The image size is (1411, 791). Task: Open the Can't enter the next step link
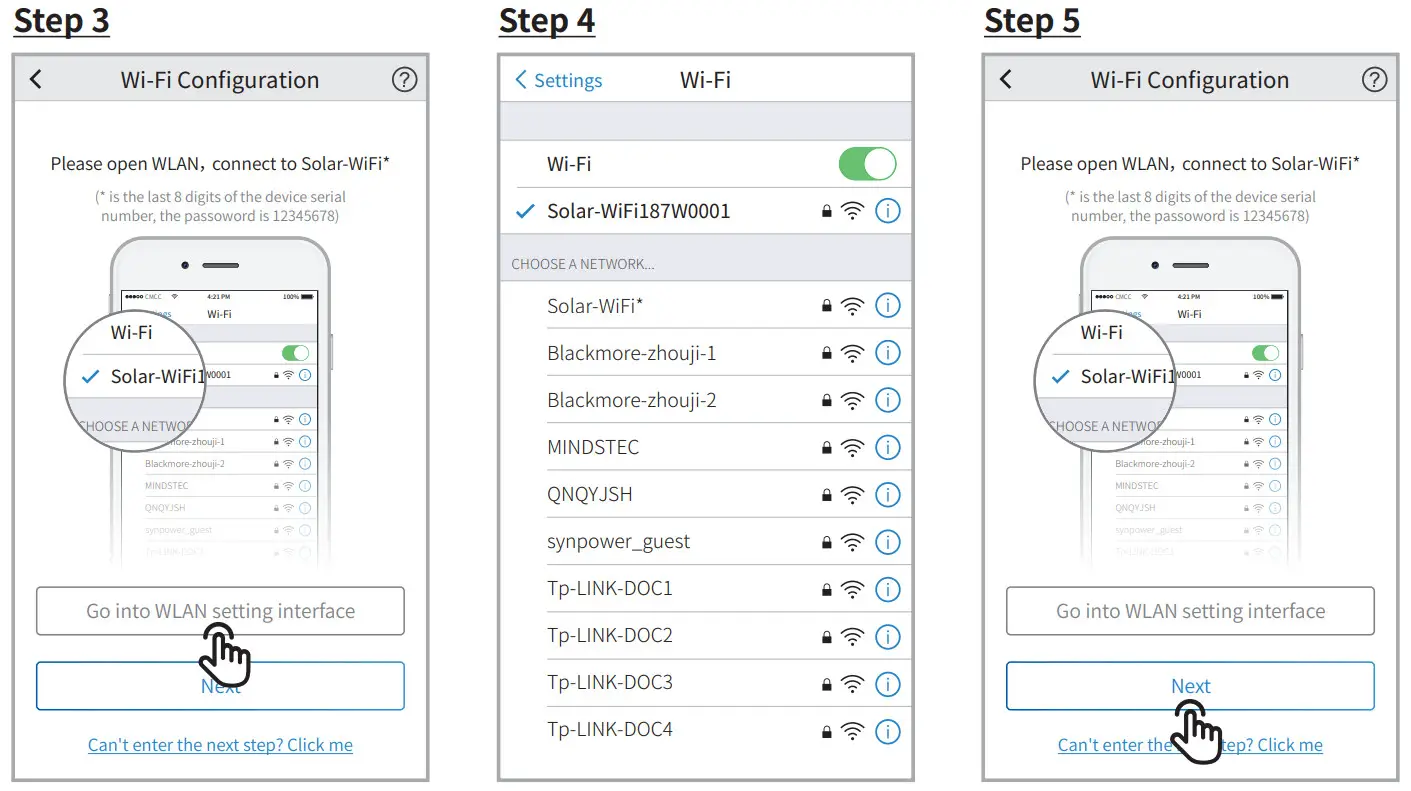(x=219, y=744)
